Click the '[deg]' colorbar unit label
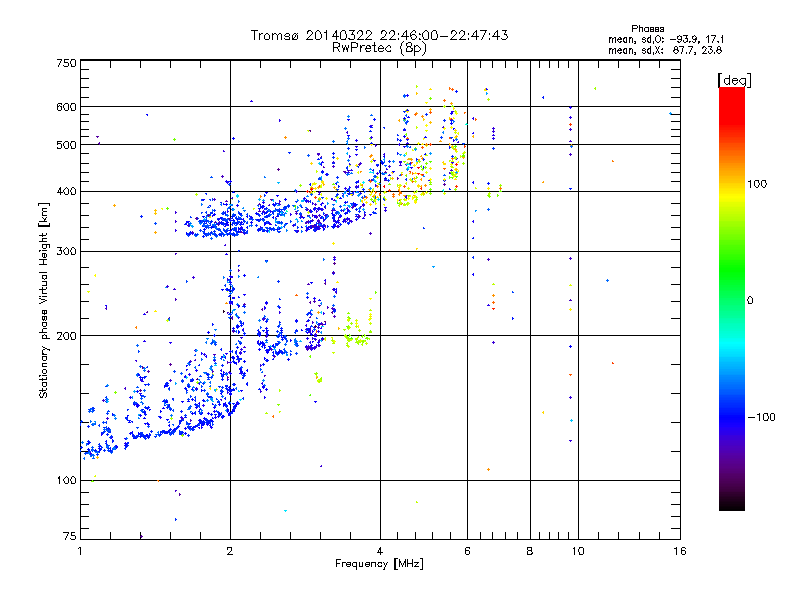The width and height of the screenshot is (800, 600). [734, 80]
